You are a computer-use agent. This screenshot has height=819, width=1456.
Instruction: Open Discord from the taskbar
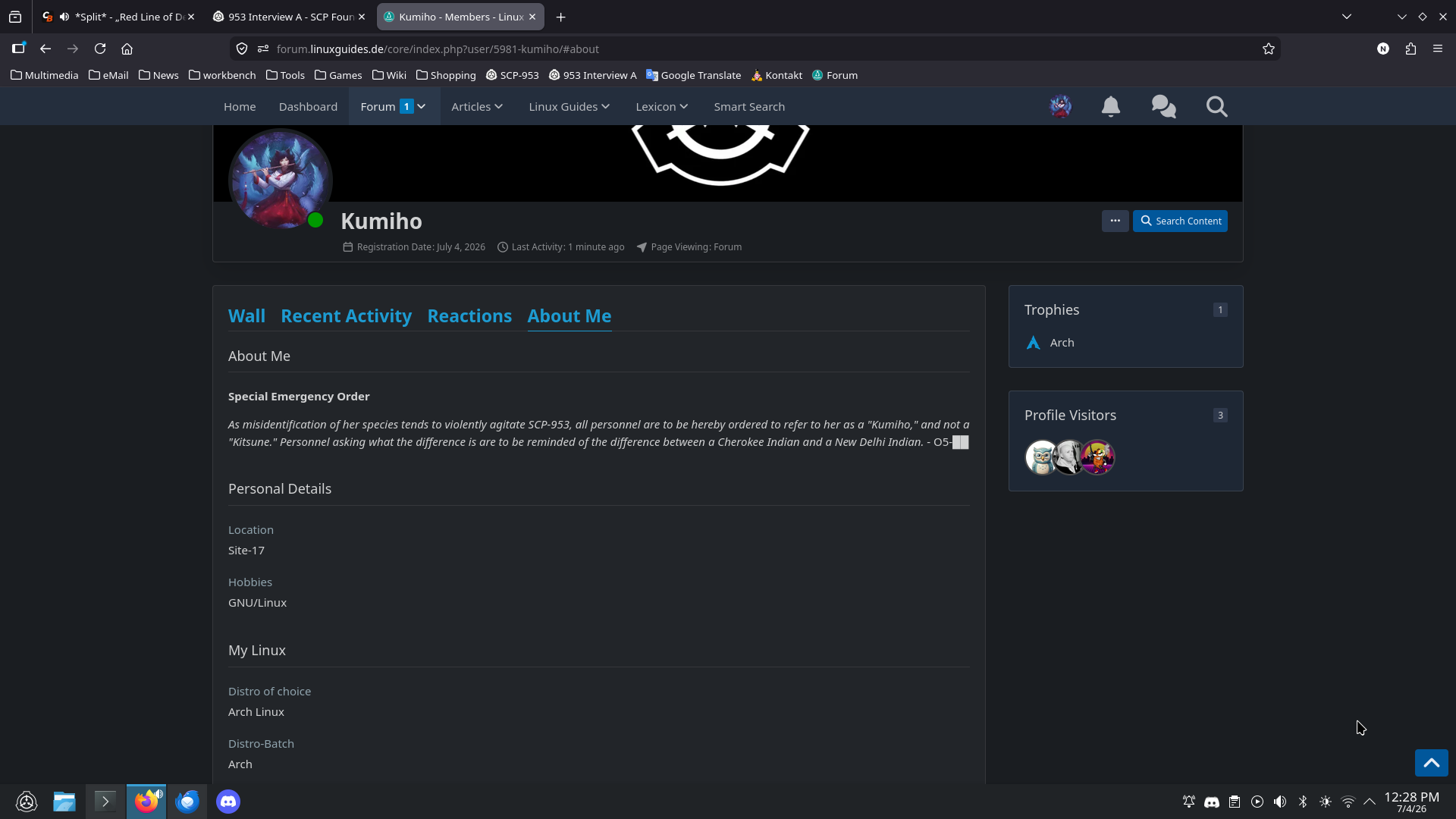tap(228, 802)
